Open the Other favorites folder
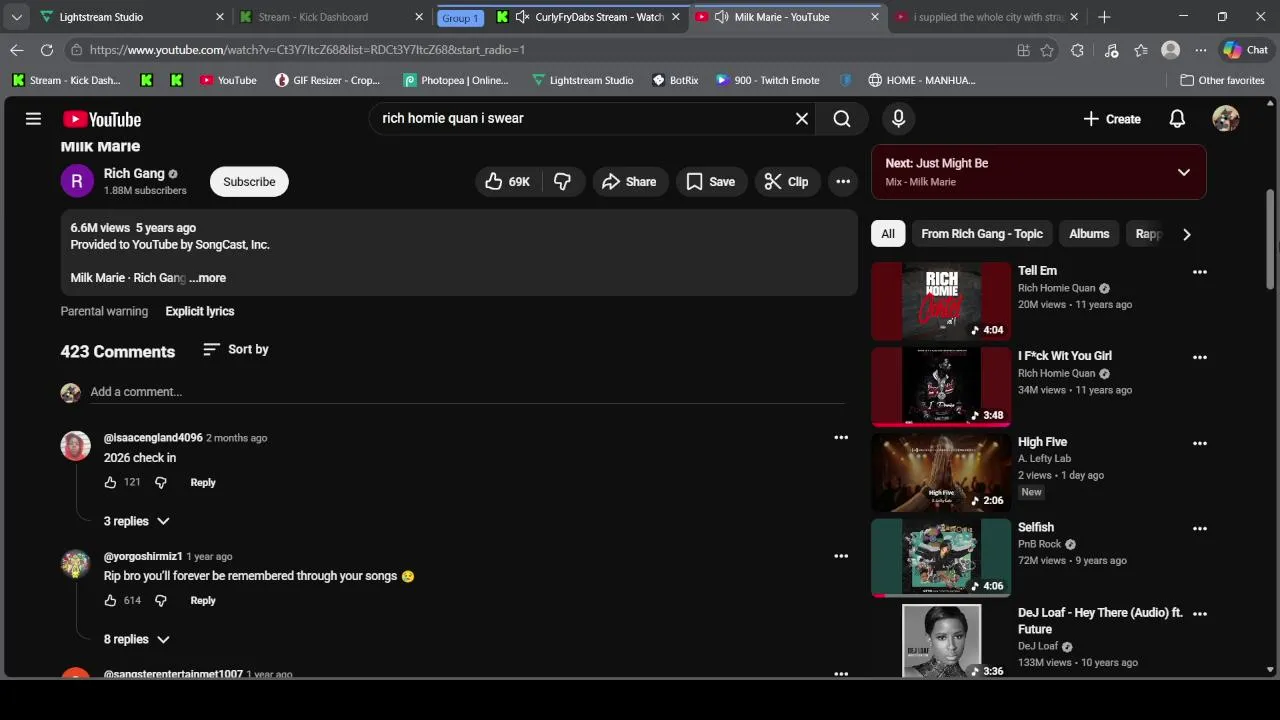This screenshot has height=720, width=1280. coord(1222,80)
